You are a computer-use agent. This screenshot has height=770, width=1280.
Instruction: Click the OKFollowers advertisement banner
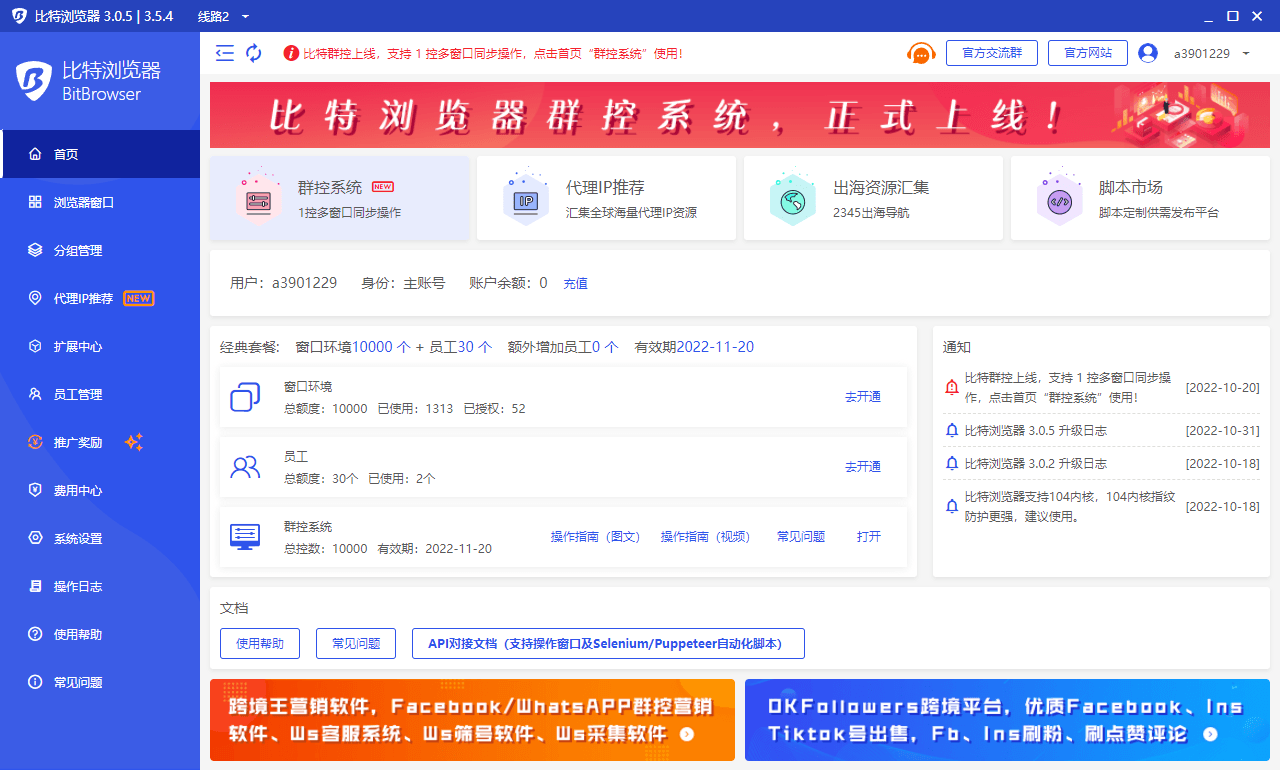[x=1007, y=720]
